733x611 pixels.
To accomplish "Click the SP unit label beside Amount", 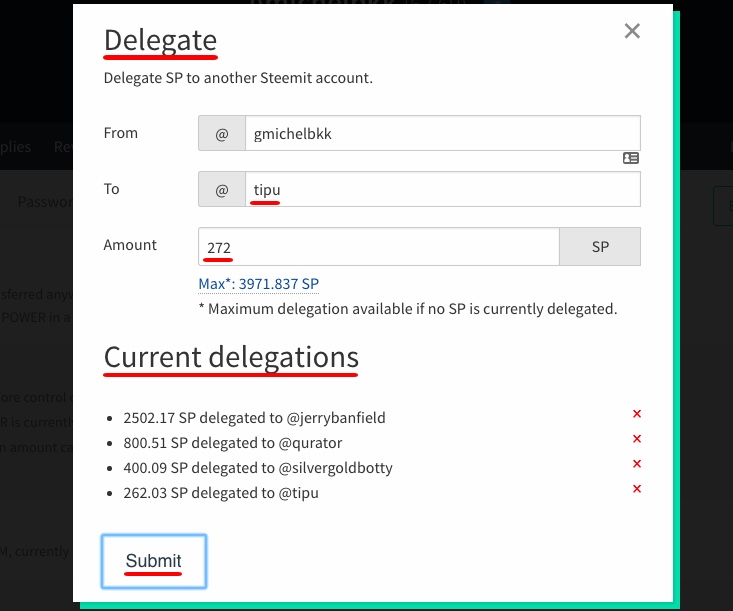I will pyautogui.click(x=600, y=247).
